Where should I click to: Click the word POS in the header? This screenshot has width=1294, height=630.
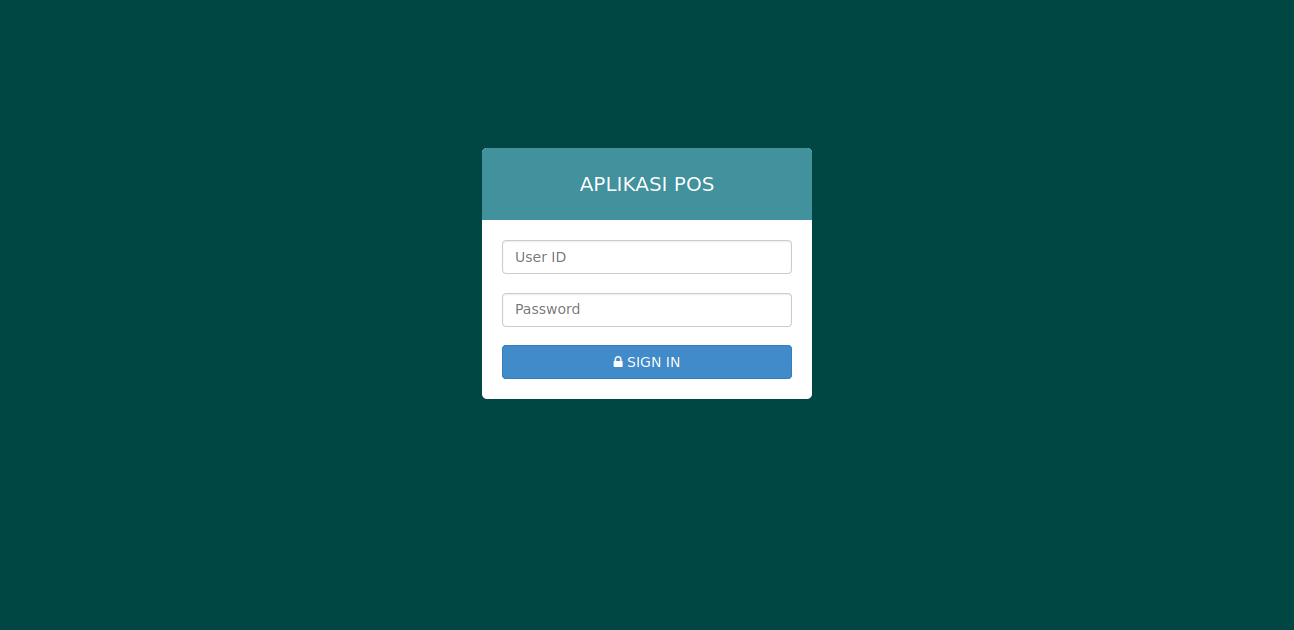(694, 184)
